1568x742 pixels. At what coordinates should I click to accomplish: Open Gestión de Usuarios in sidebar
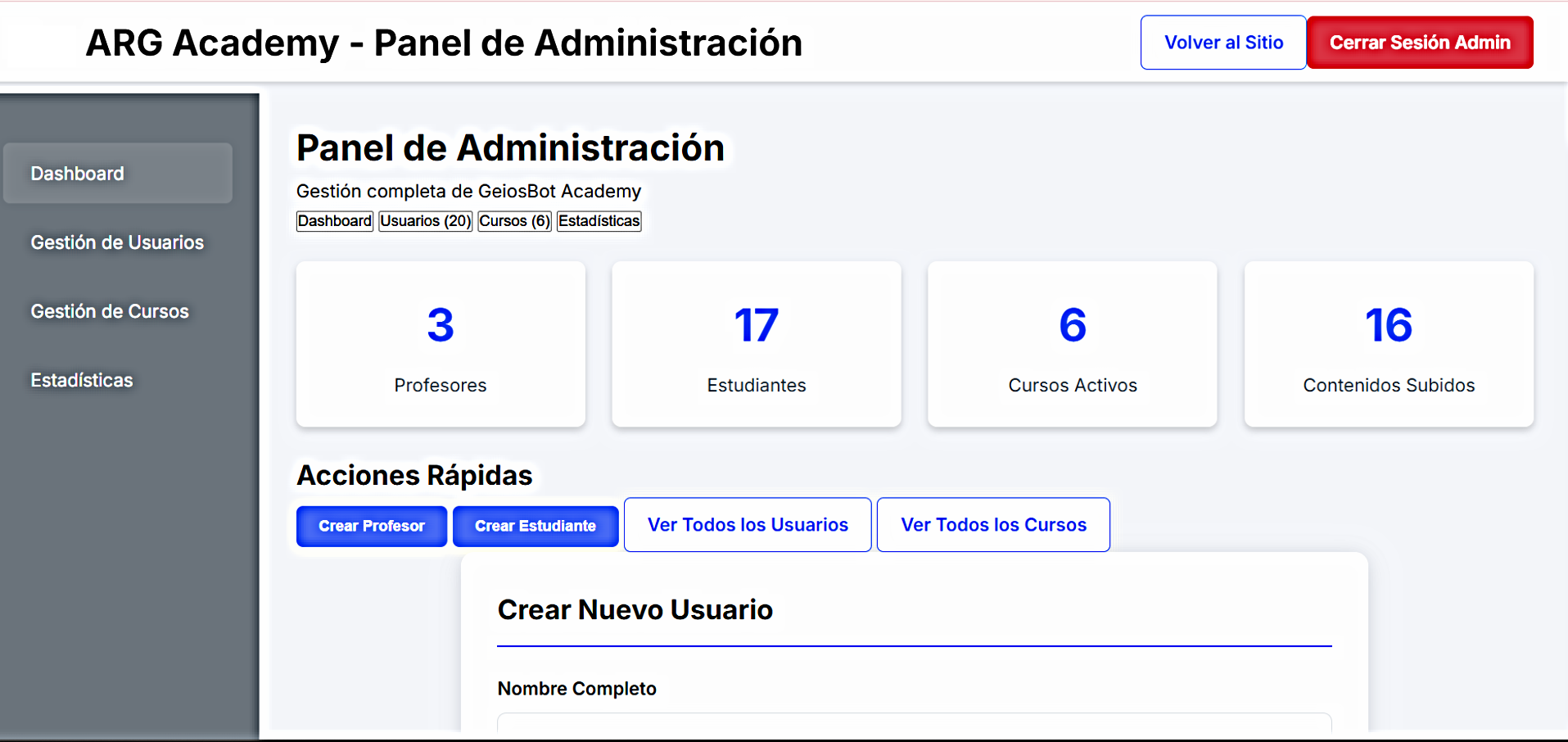click(x=117, y=242)
